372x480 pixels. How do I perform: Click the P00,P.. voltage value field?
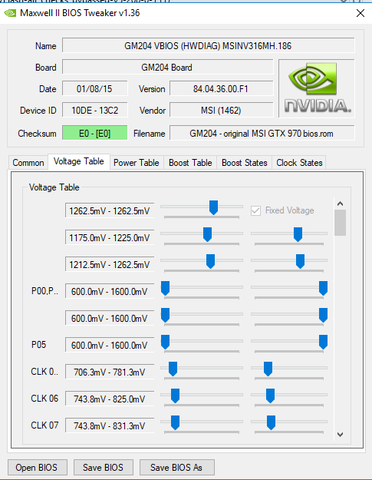110,292
